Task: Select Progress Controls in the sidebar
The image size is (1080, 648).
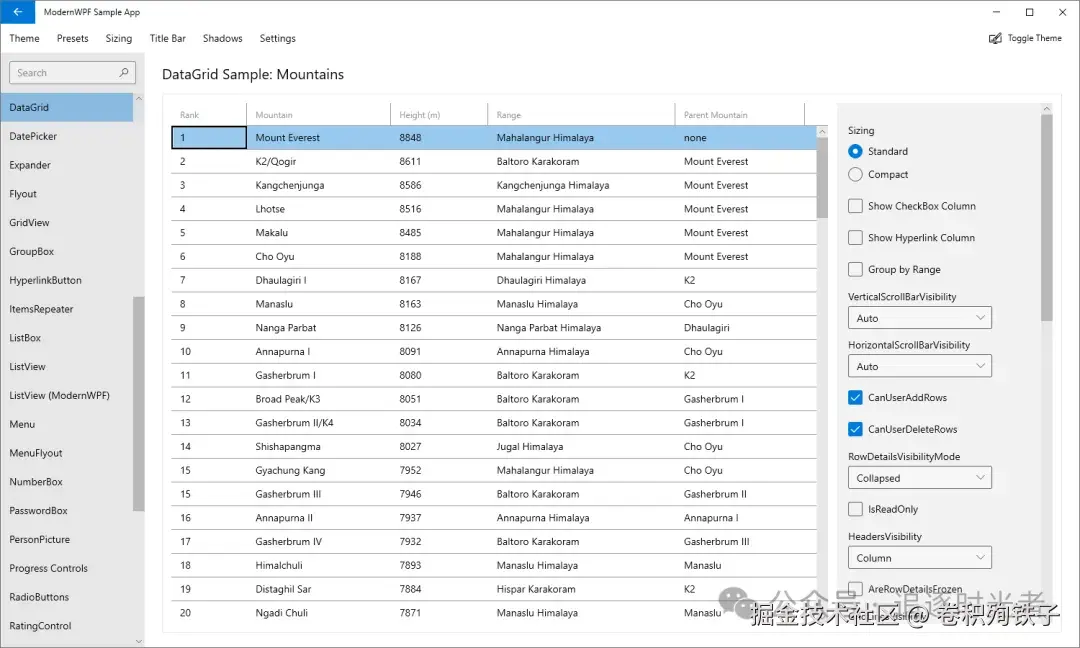Action: (x=67, y=568)
